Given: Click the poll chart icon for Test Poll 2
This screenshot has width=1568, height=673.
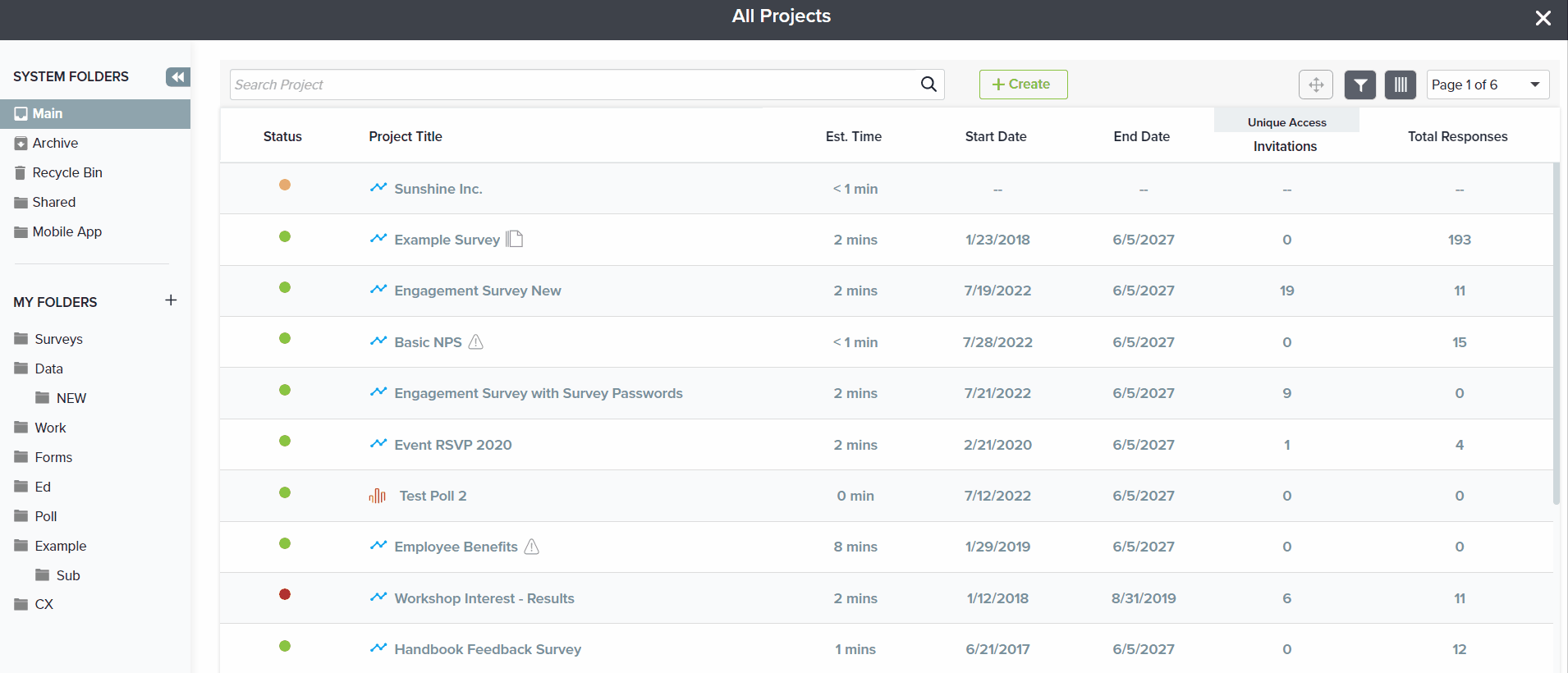Looking at the screenshot, I should pyautogui.click(x=378, y=496).
